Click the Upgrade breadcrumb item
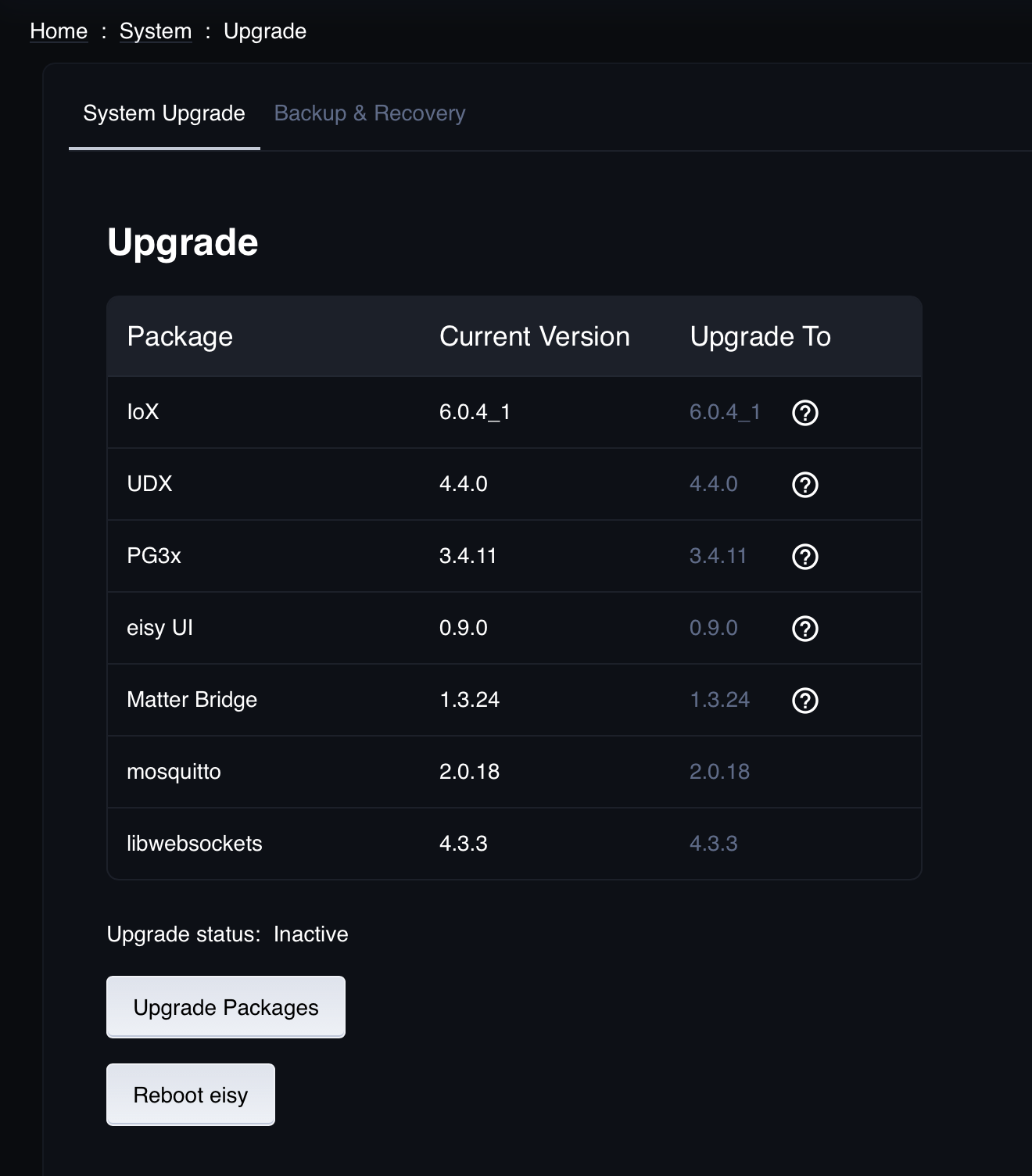The image size is (1032, 1176). click(264, 31)
